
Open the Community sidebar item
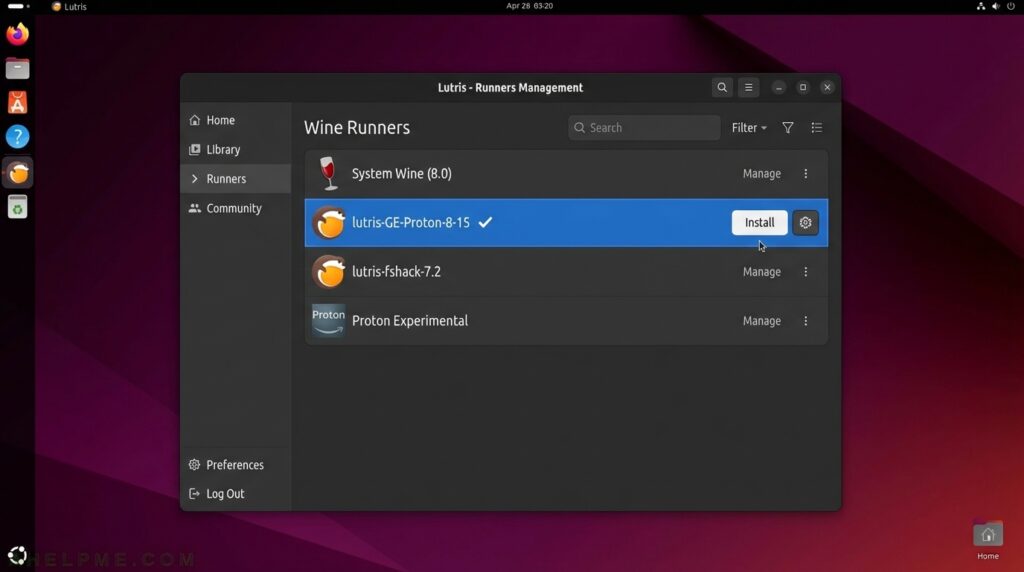pyautogui.click(x=233, y=208)
